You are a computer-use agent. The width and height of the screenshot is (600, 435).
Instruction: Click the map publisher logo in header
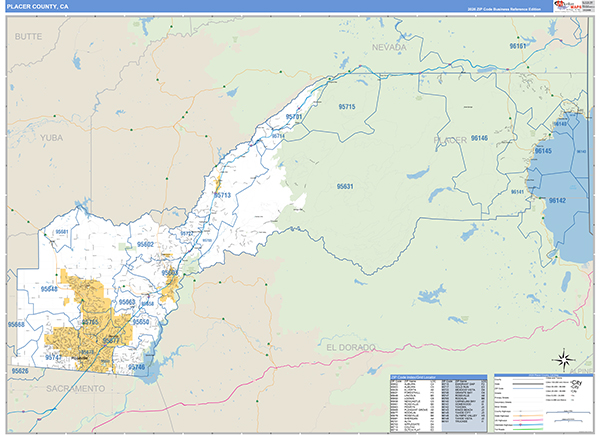point(564,6)
